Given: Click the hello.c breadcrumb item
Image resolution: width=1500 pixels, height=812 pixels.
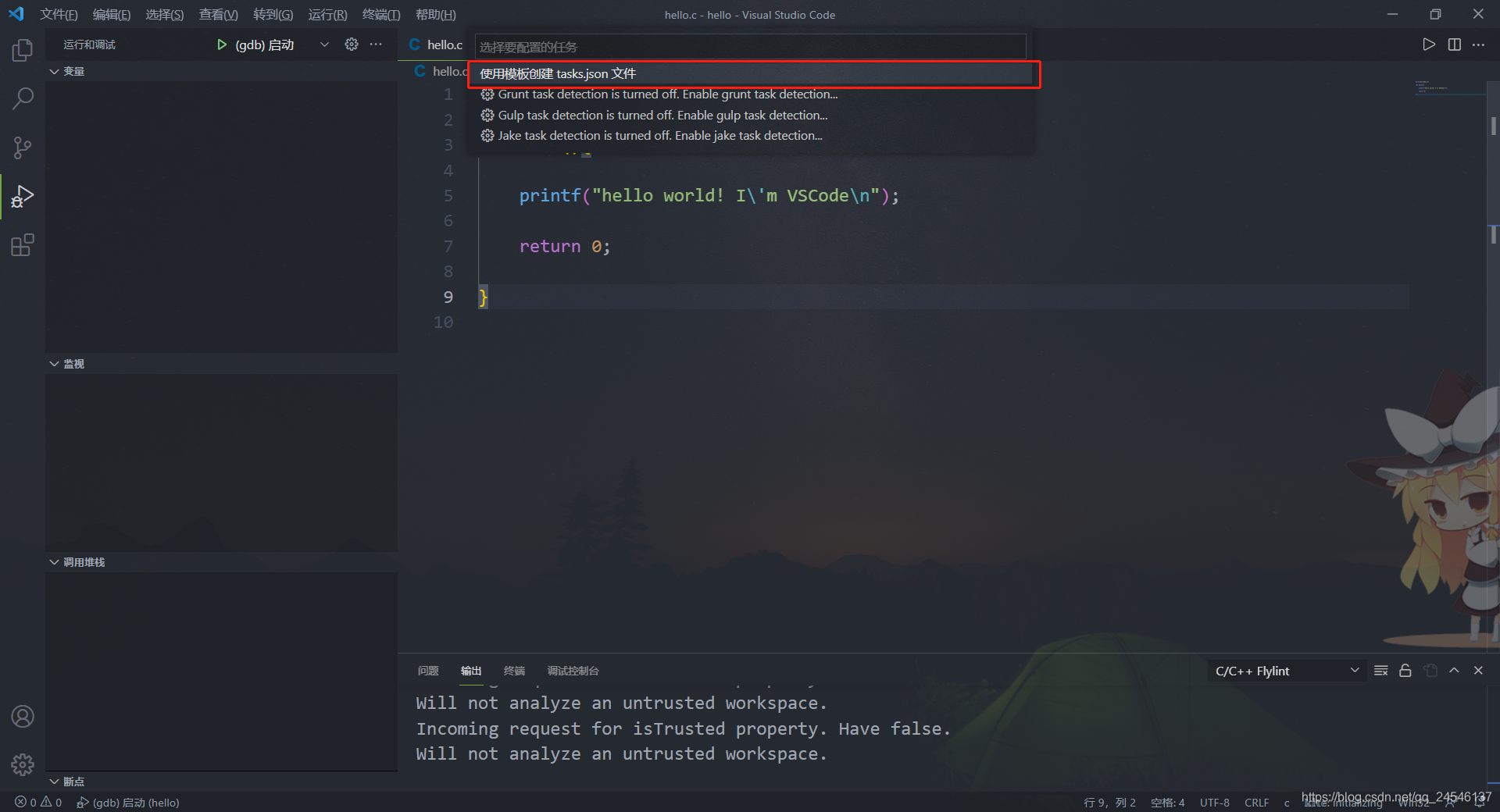Looking at the screenshot, I should click(442, 71).
